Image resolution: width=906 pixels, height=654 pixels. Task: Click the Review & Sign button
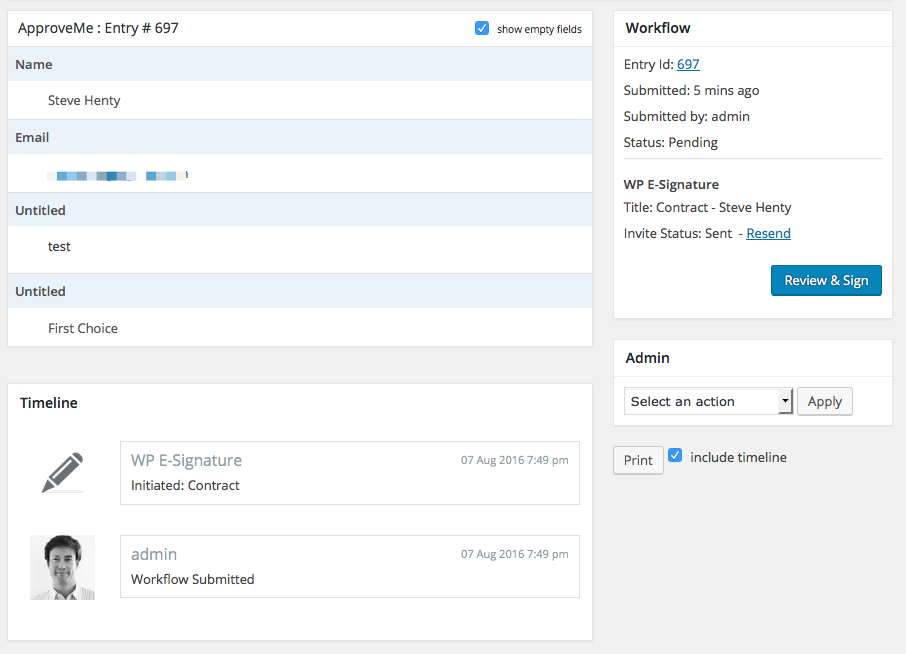coord(826,280)
